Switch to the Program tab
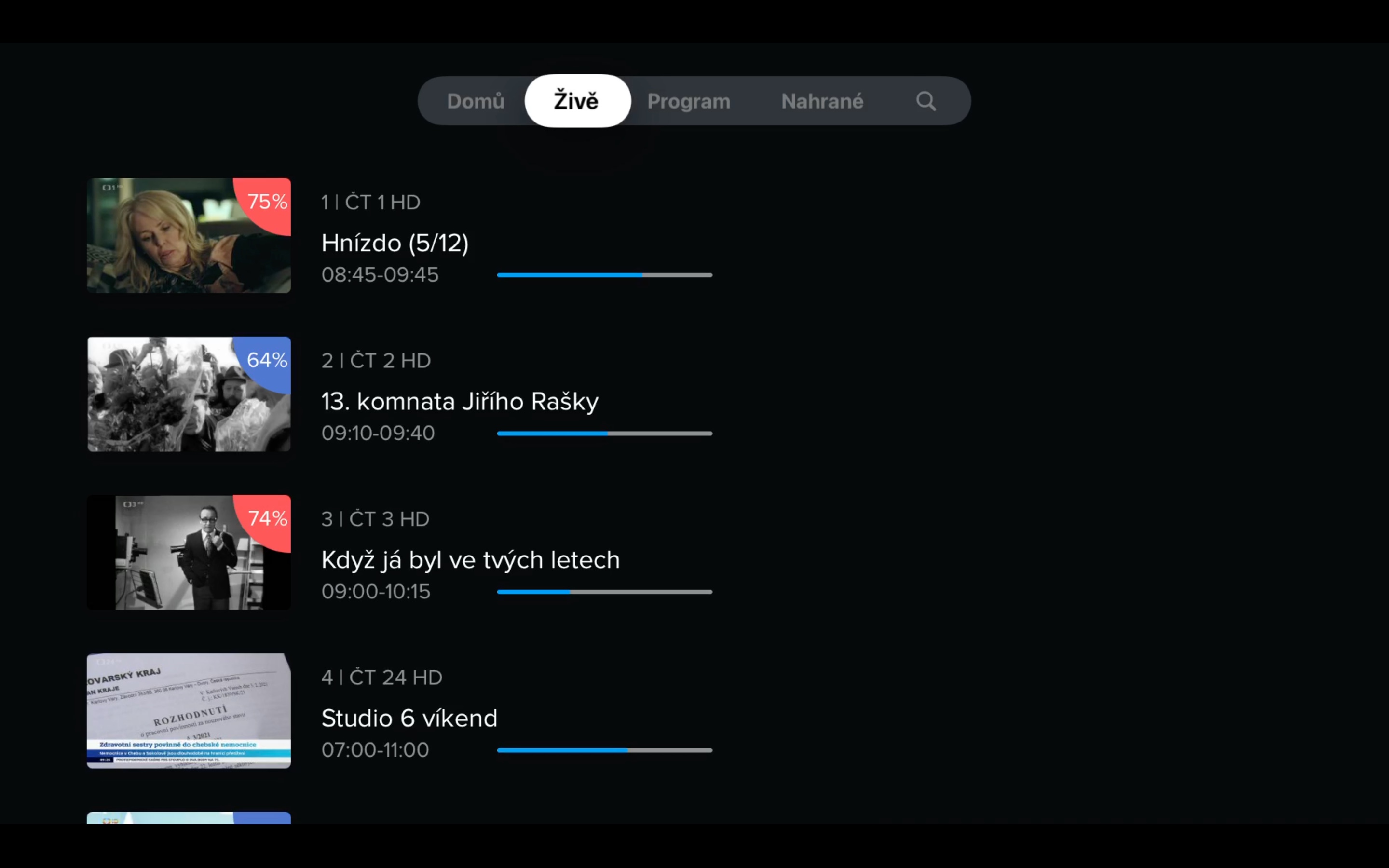Viewport: 1389px width, 868px height. (x=689, y=101)
